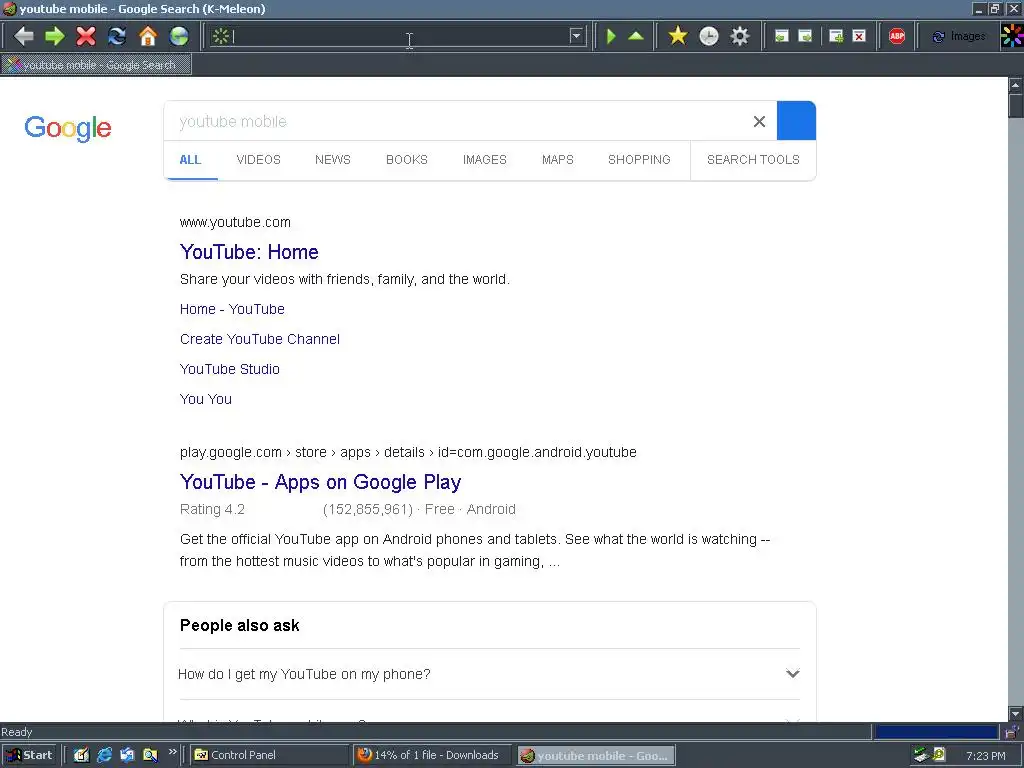1024x768 pixels.
Task: Click the globe icon in the toolbar
Action: (x=179, y=36)
